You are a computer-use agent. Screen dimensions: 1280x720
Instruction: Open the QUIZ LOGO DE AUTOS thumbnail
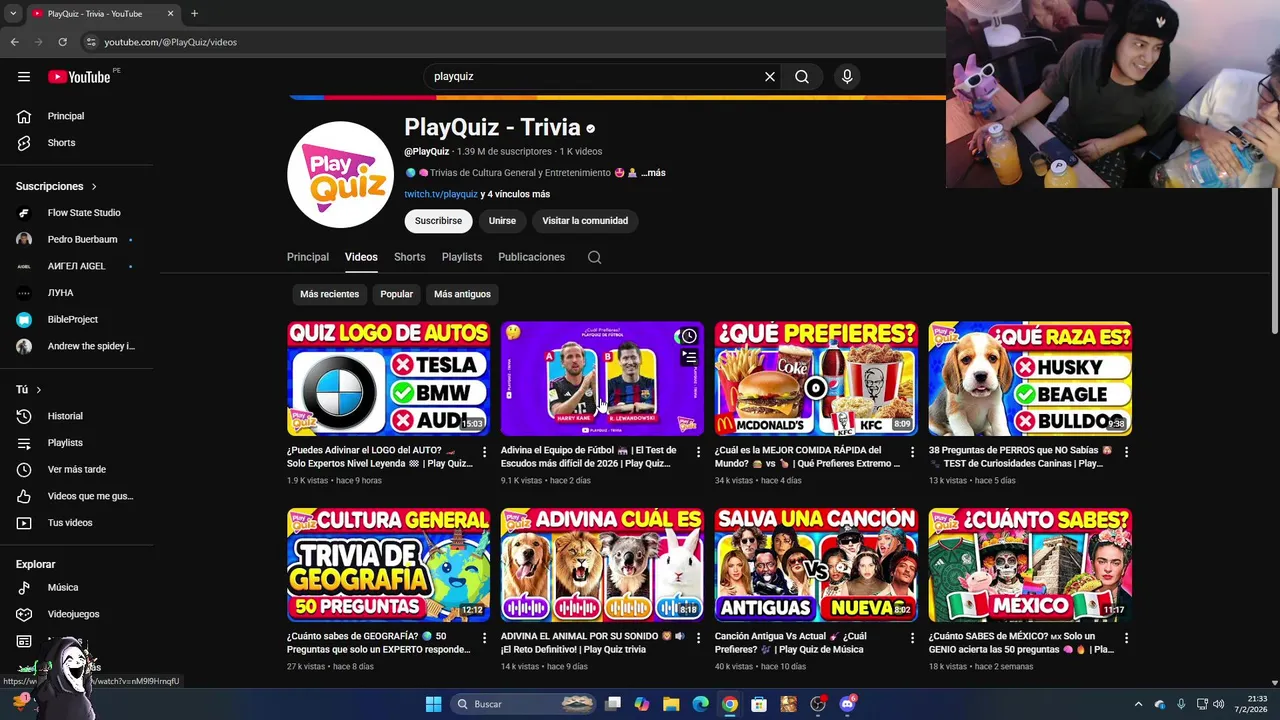[x=388, y=378]
